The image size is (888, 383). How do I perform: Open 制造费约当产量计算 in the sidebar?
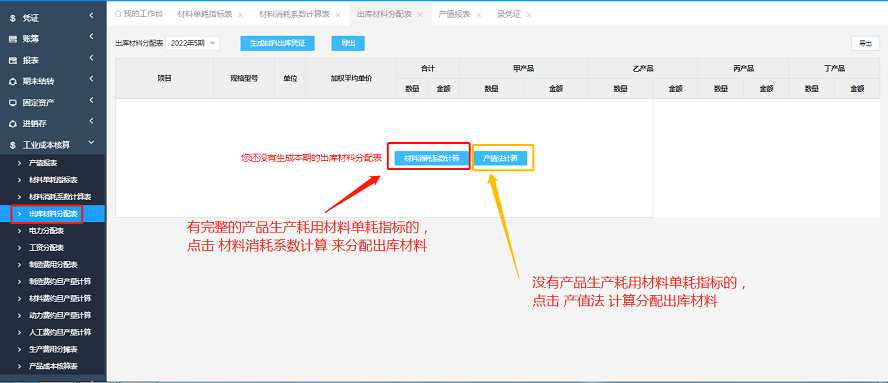click(60, 282)
